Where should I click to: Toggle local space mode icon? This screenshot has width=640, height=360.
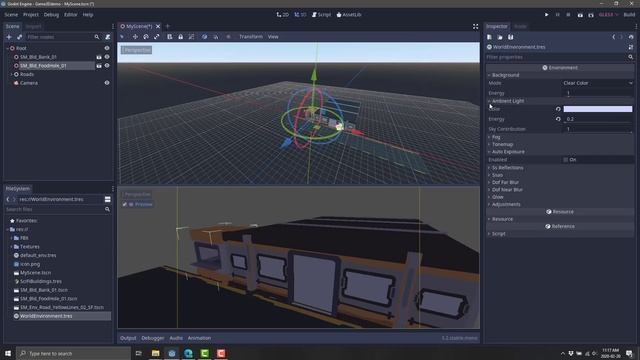point(204,37)
